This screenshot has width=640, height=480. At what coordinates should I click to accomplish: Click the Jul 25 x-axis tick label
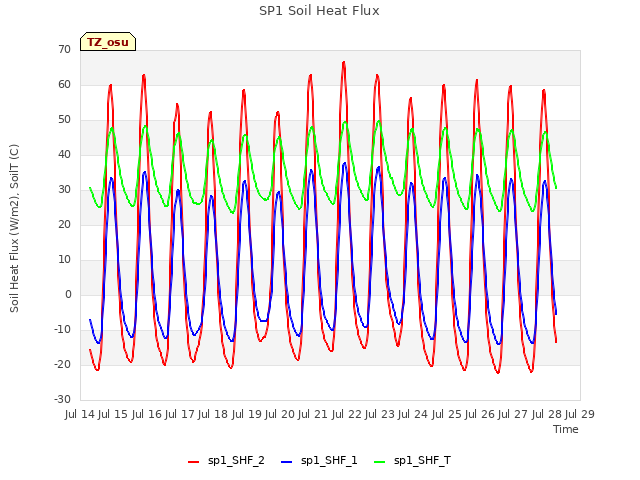click(x=447, y=414)
